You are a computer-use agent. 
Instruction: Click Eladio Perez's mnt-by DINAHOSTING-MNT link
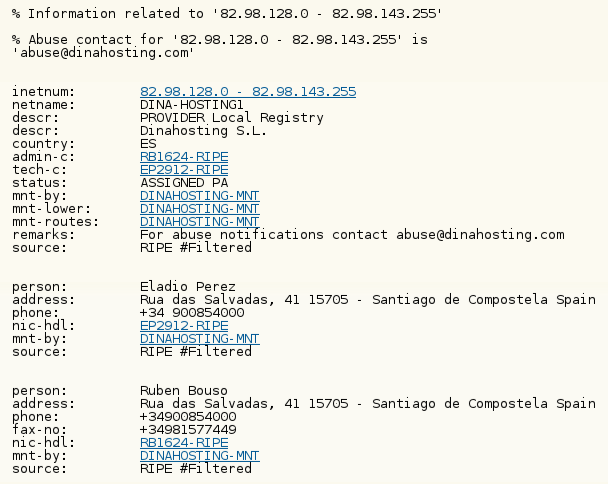[199, 339]
